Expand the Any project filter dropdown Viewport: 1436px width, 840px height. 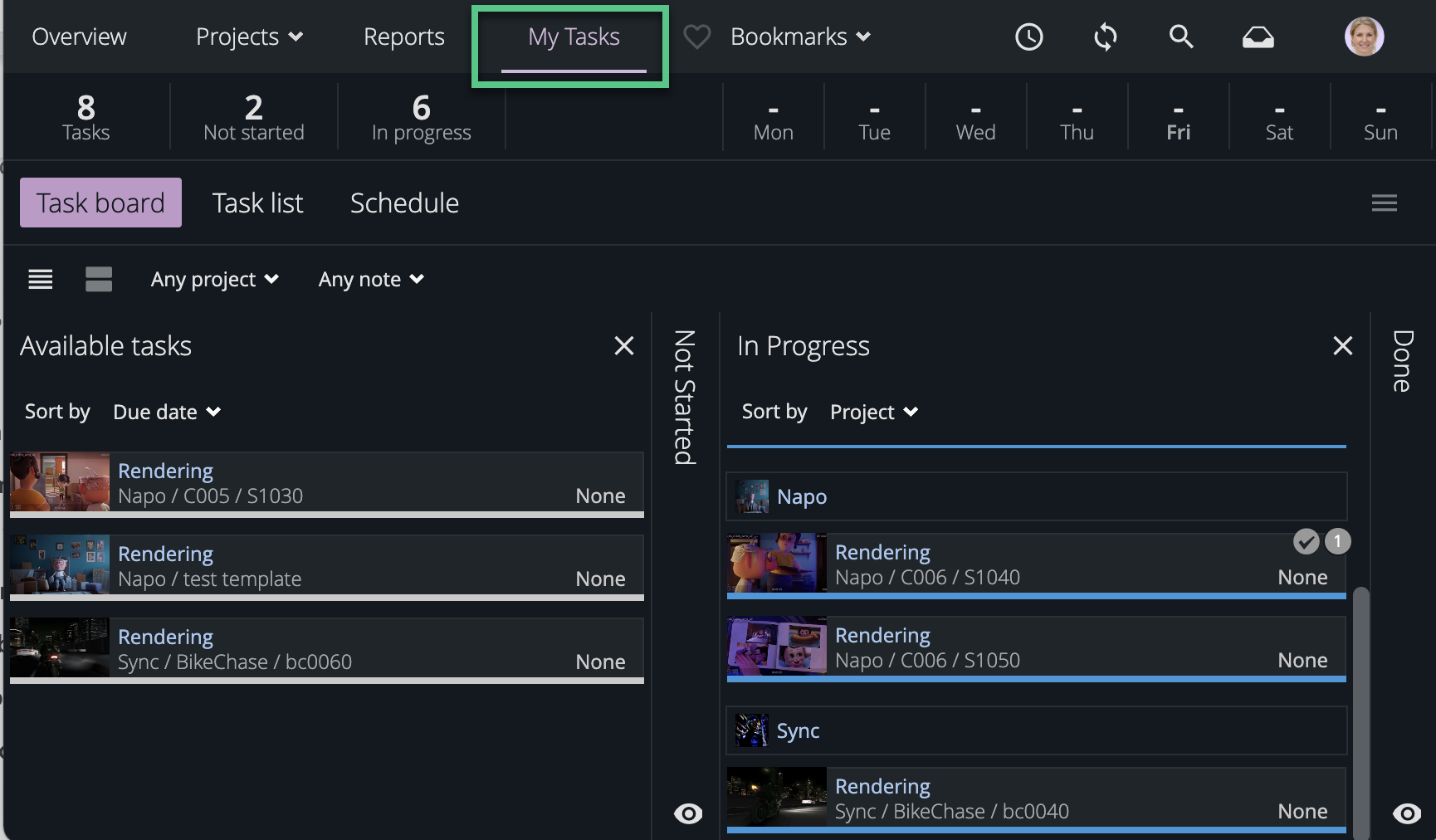[214, 280]
